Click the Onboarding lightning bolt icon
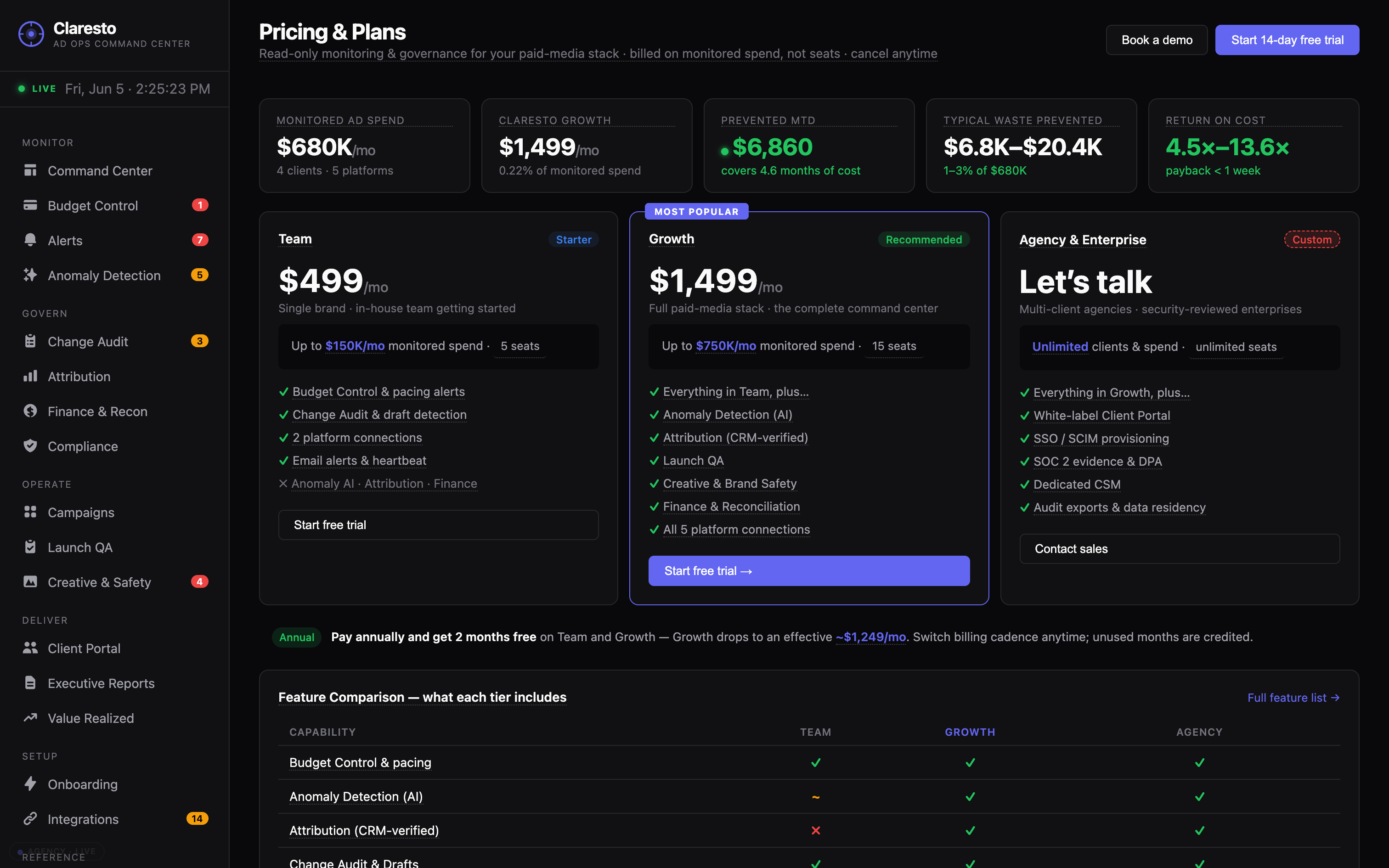 pyautogui.click(x=30, y=783)
